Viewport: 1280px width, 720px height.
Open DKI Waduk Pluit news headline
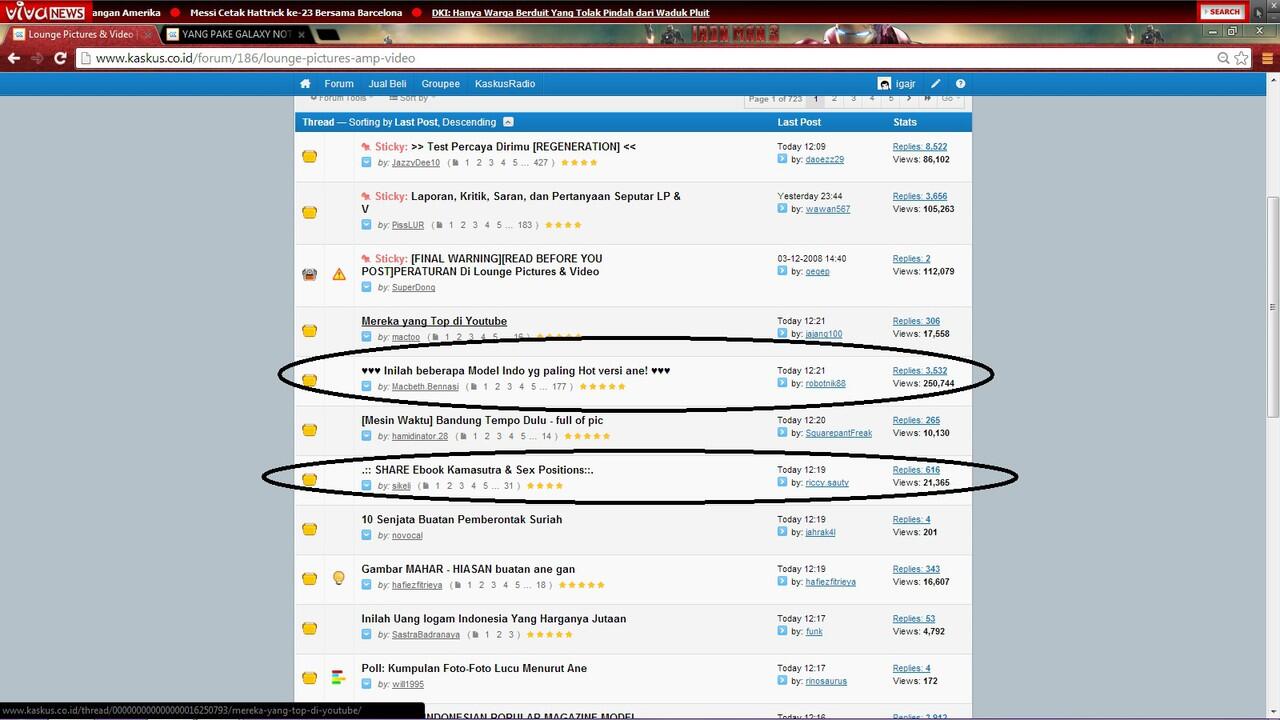(571, 12)
